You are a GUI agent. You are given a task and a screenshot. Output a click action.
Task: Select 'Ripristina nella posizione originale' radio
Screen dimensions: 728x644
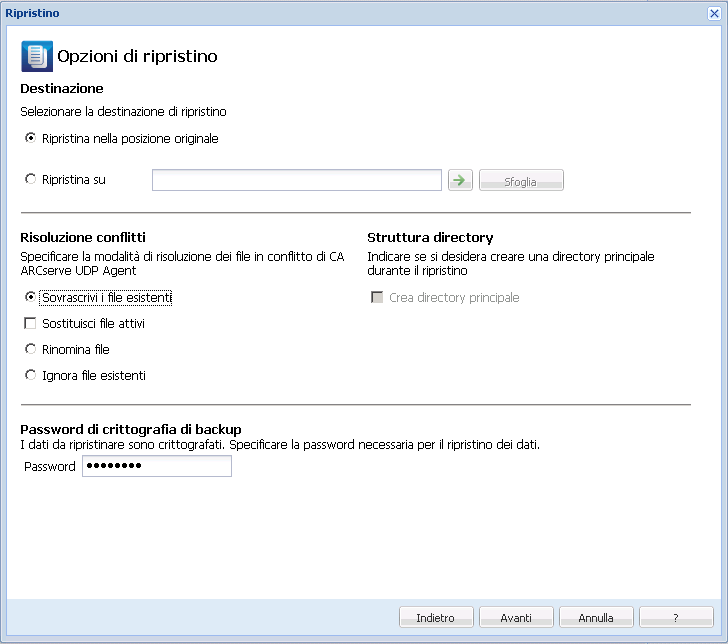(x=30, y=138)
